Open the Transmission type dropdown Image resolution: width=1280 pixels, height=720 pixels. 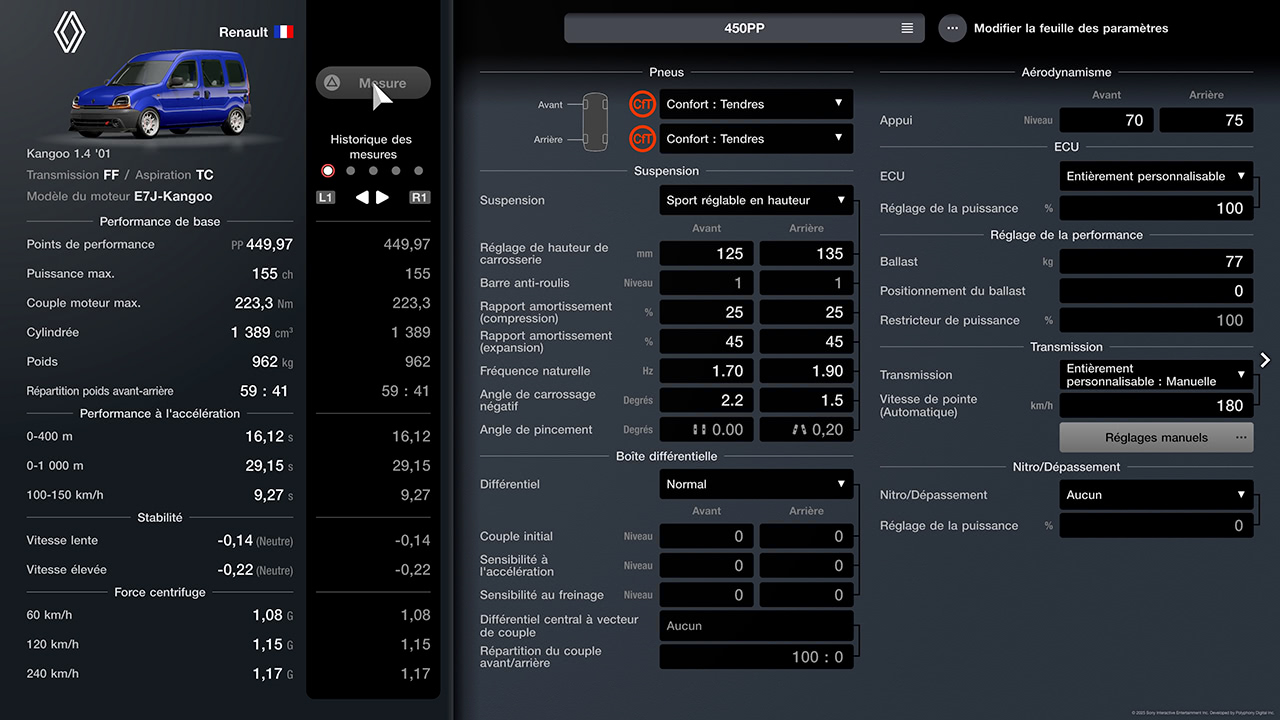click(1156, 375)
